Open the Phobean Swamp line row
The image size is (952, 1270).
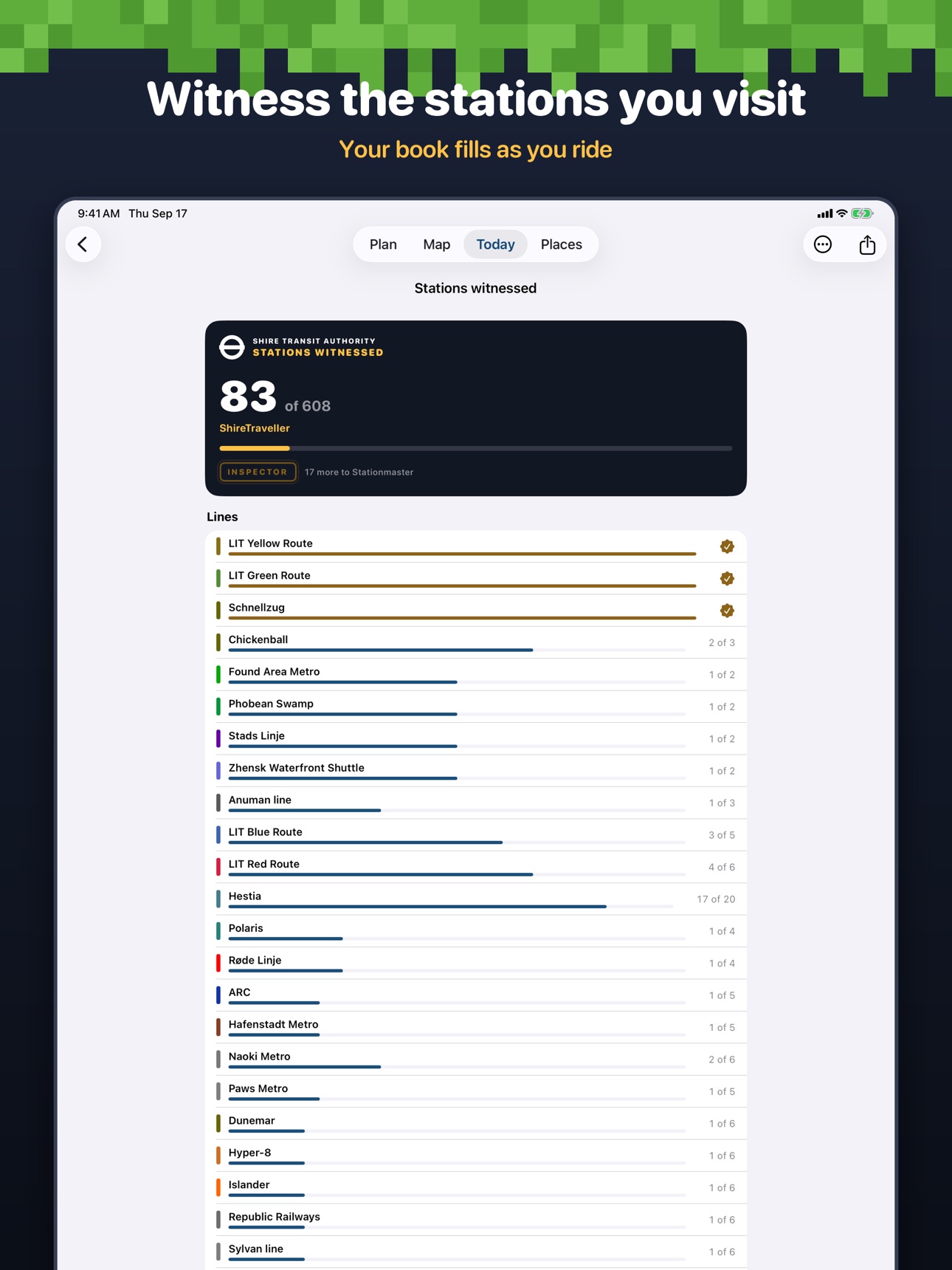(x=476, y=707)
